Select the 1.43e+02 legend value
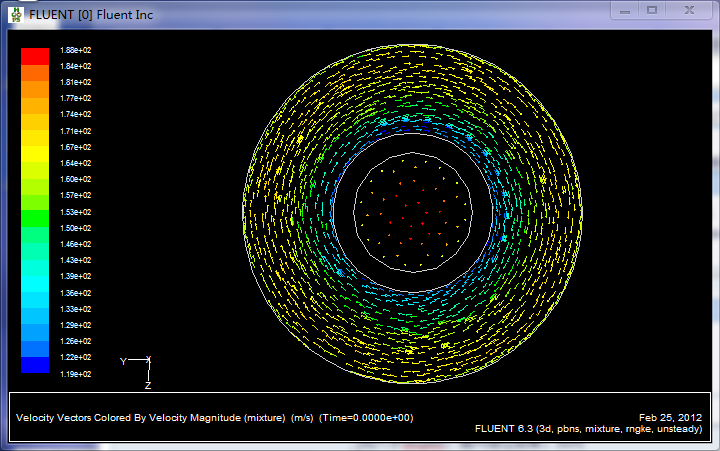This screenshot has height=451, width=720. pos(76,260)
